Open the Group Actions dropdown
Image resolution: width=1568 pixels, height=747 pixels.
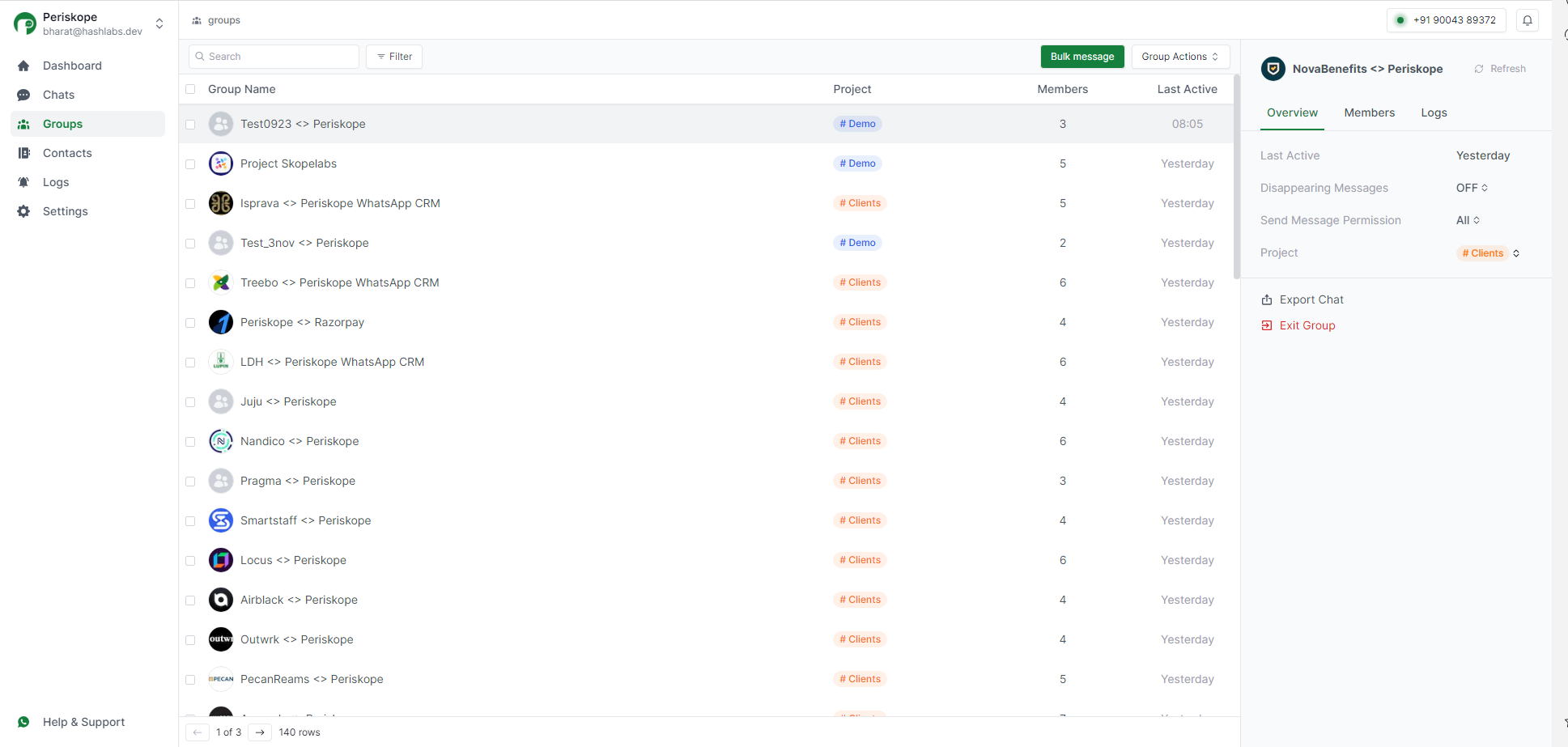pos(1180,56)
